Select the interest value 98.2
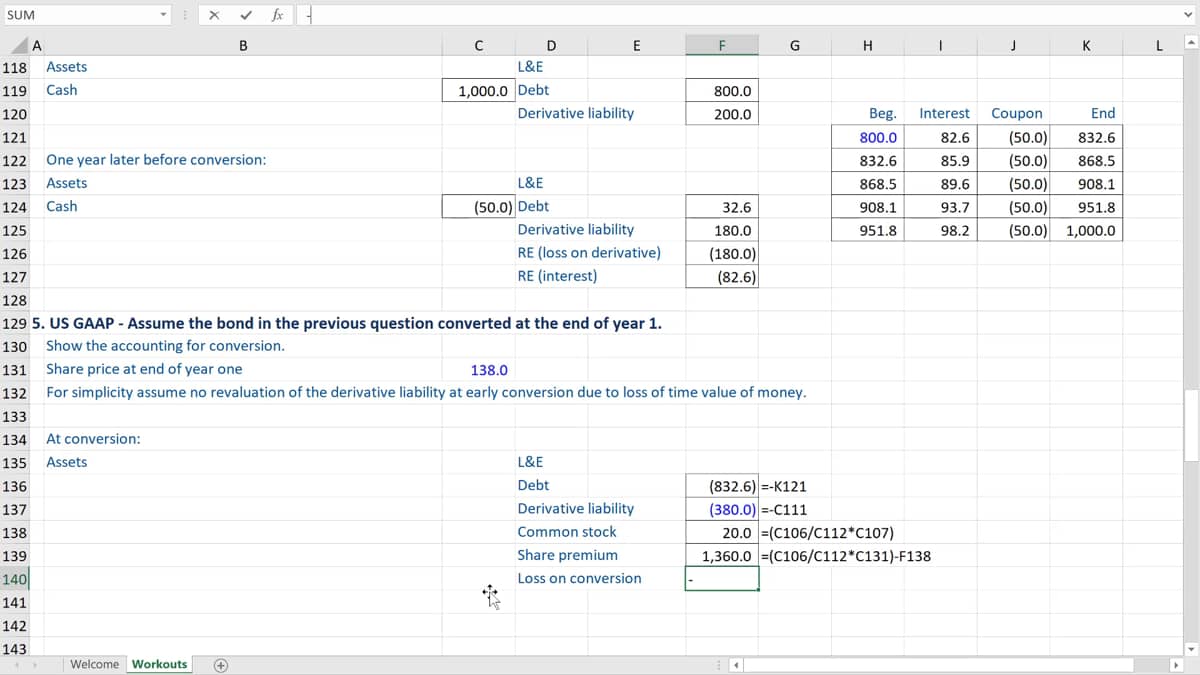Screen dimensions: 1200x675 coord(940,231)
